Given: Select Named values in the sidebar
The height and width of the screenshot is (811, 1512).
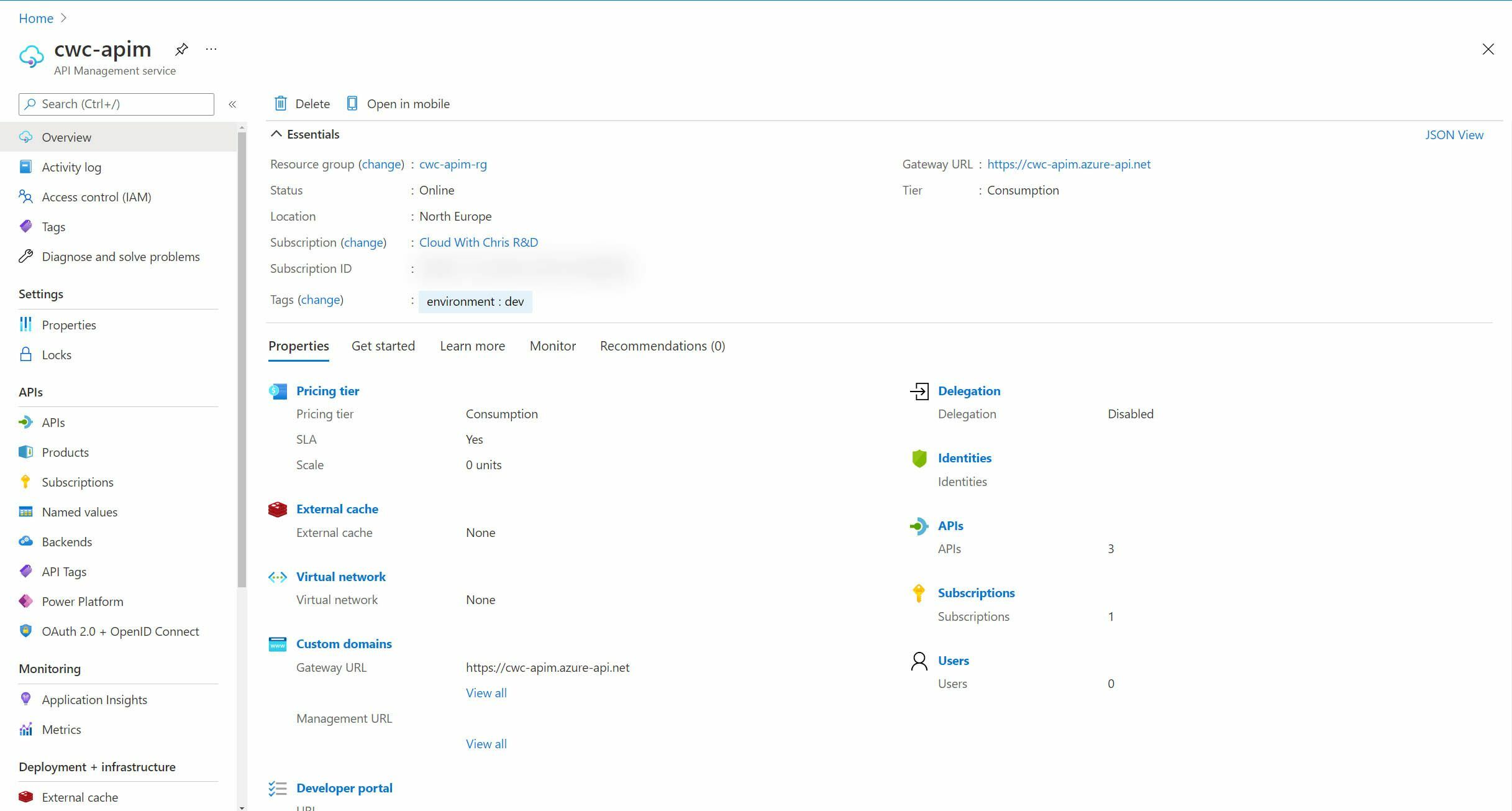Looking at the screenshot, I should tap(80, 511).
